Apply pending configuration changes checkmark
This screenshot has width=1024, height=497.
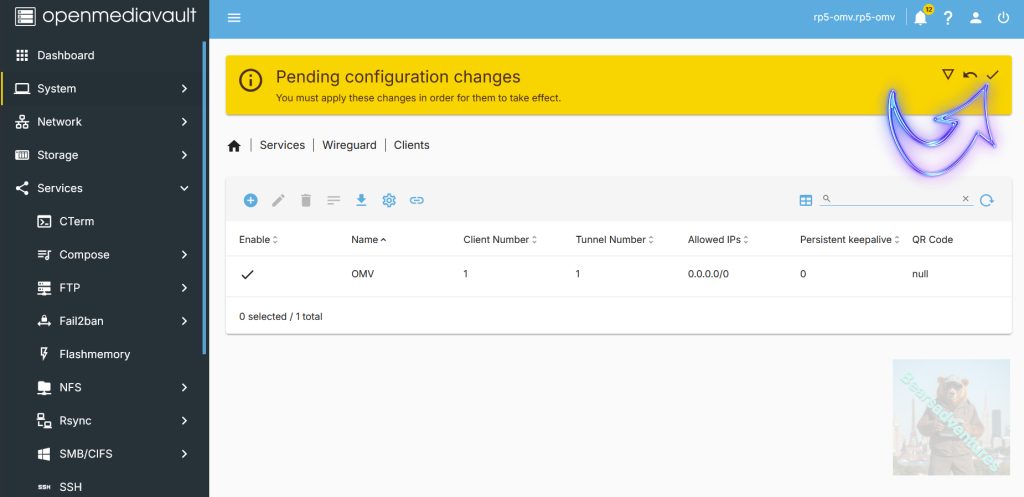coord(992,75)
